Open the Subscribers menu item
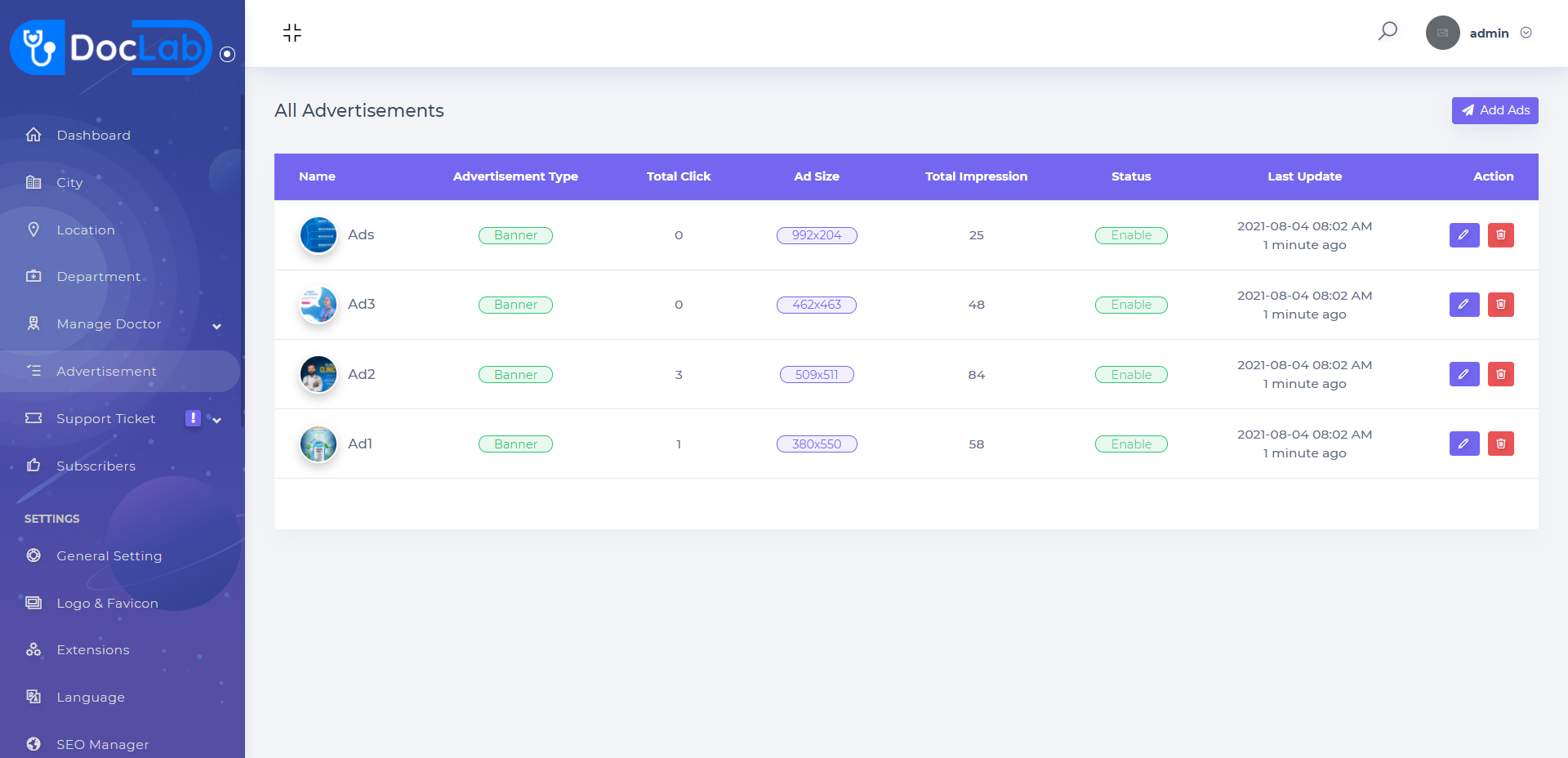 [x=96, y=466]
